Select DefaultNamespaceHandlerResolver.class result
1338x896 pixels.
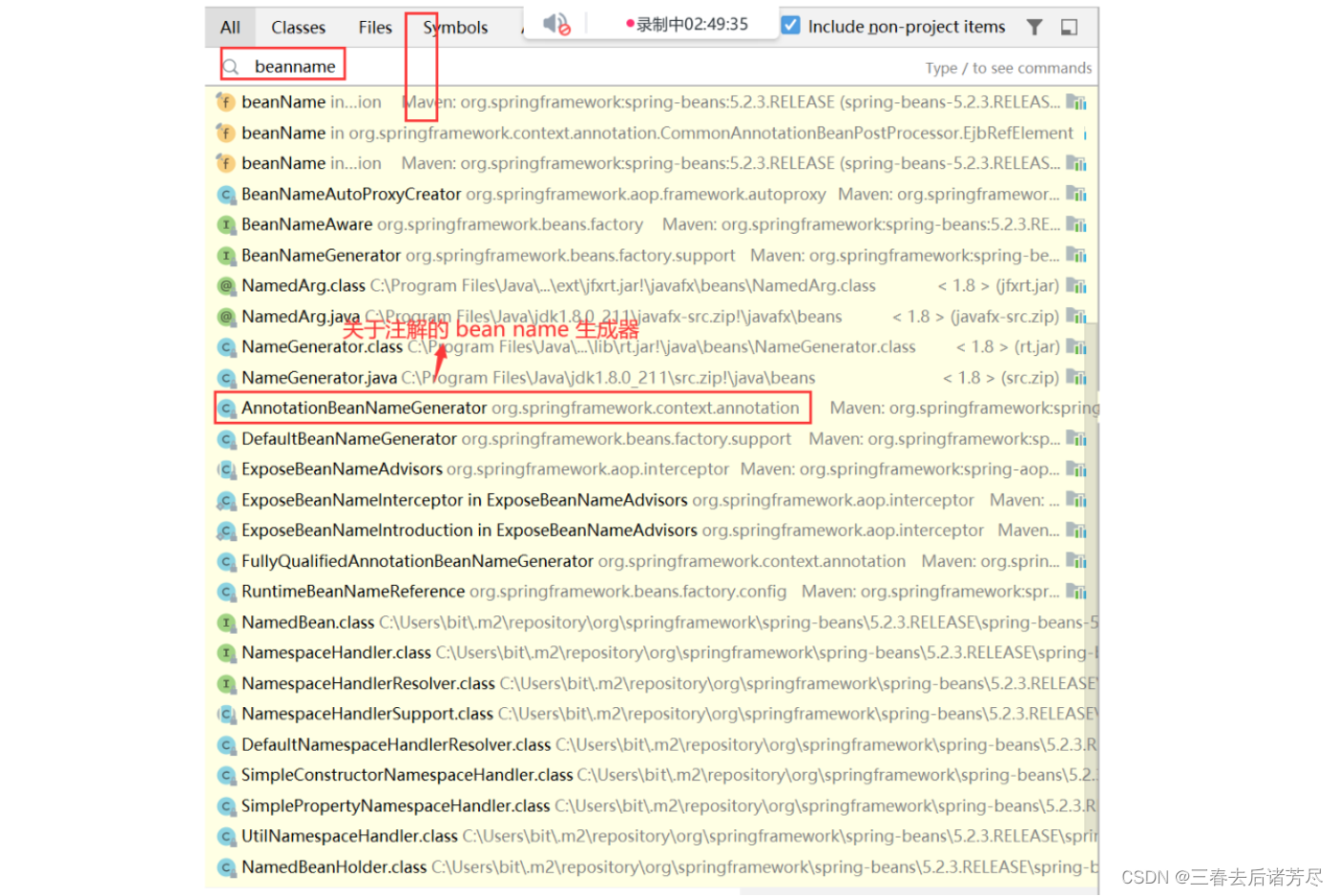653,744
